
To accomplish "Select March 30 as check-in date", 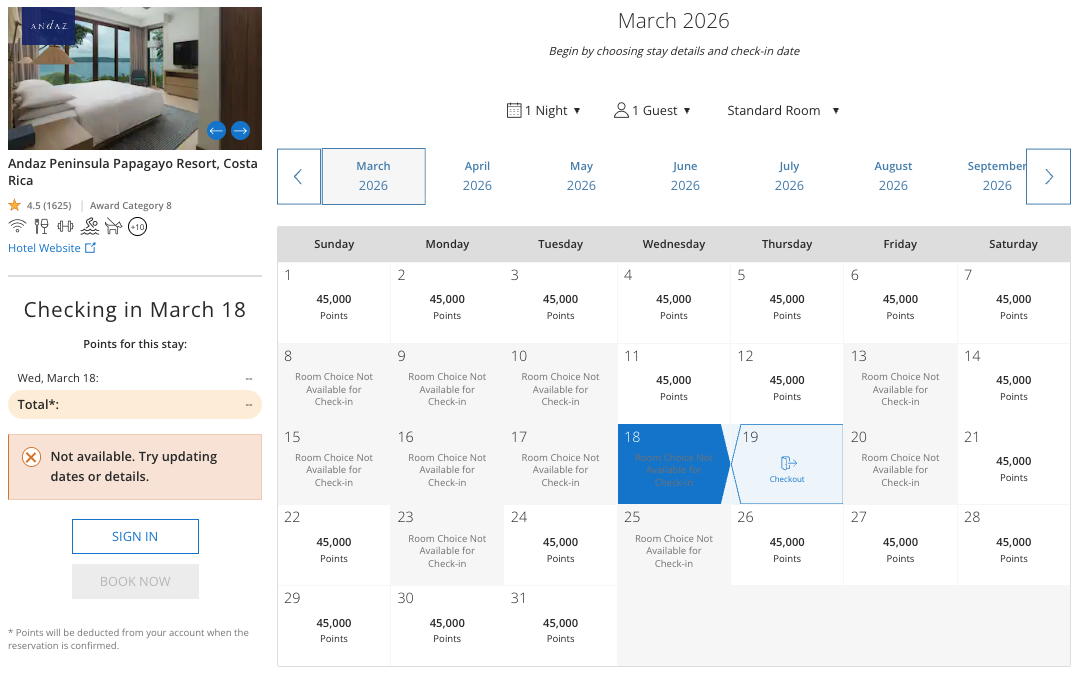I will [x=447, y=625].
